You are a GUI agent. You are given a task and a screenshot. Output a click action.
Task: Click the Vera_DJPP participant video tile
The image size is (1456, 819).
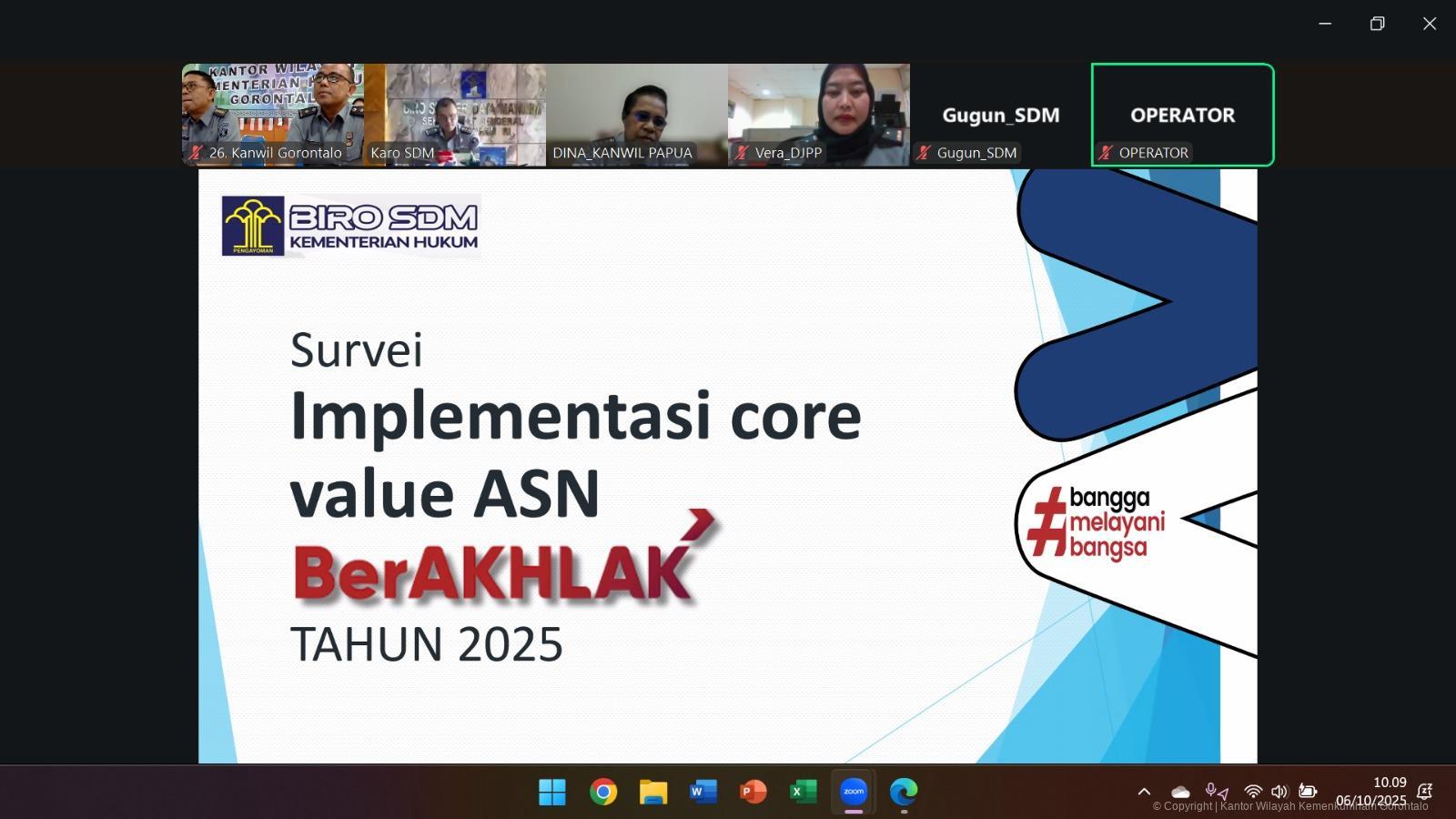tap(819, 114)
